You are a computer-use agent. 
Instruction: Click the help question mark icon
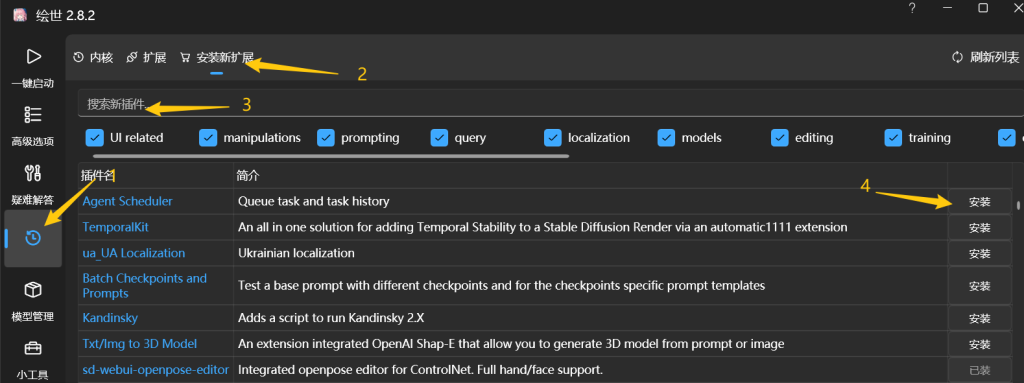pyautogui.click(x=912, y=8)
